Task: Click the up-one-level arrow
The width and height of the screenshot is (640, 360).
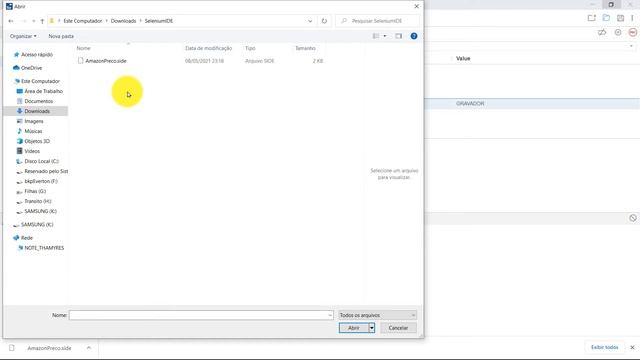Action: tap(42, 21)
